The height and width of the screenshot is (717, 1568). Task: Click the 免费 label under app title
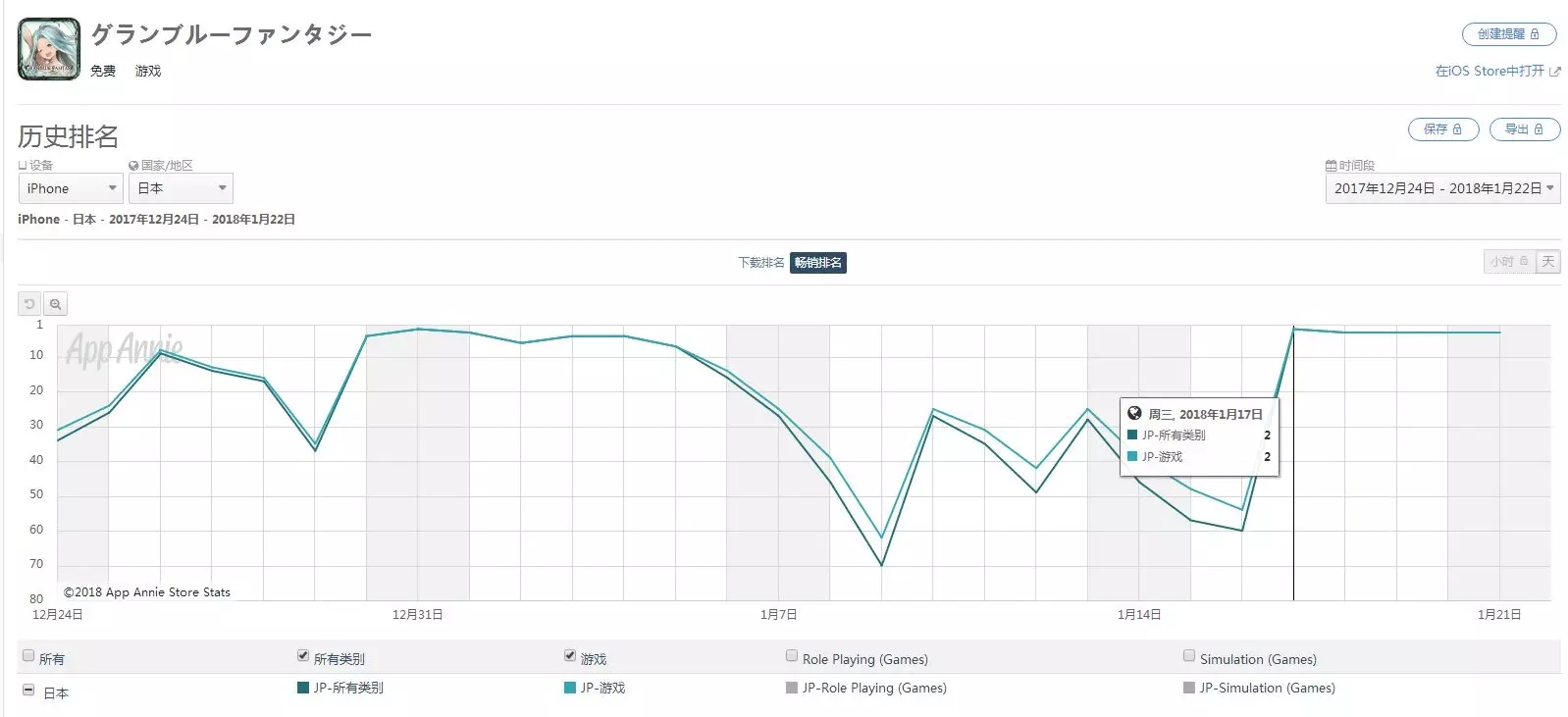tap(103, 72)
